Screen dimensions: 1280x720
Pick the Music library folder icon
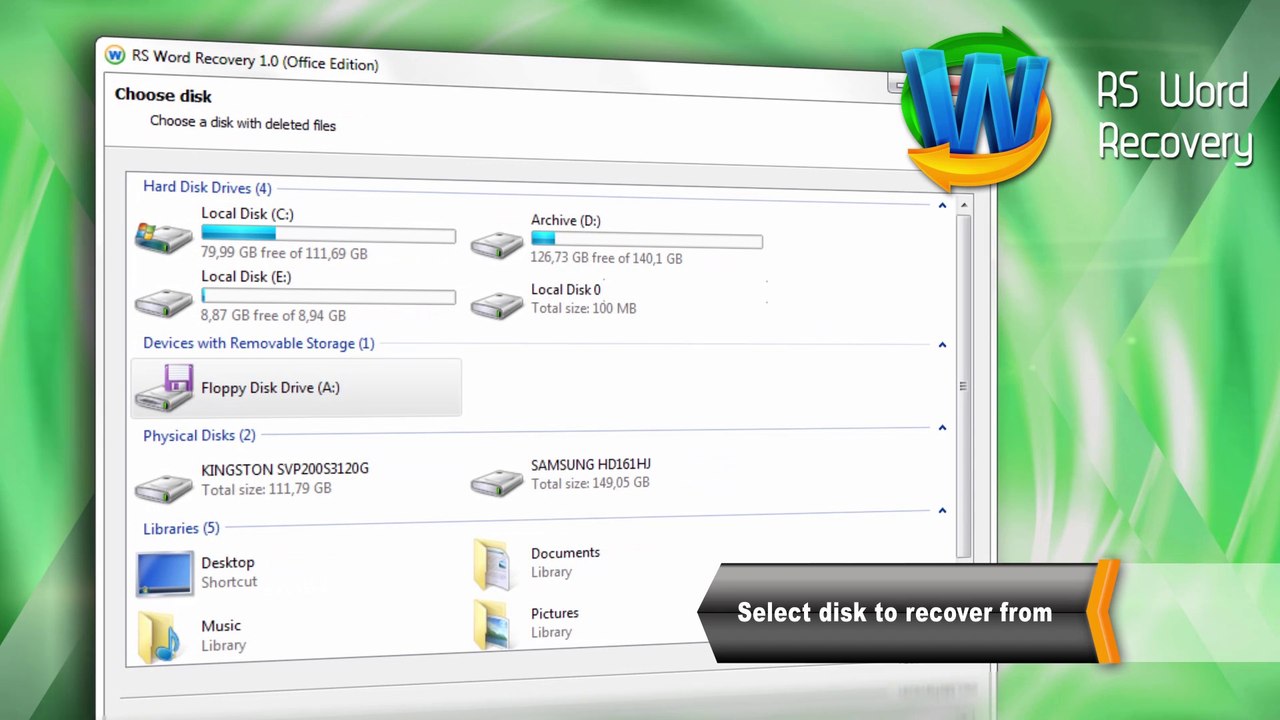pyautogui.click(x=160, y=637)
